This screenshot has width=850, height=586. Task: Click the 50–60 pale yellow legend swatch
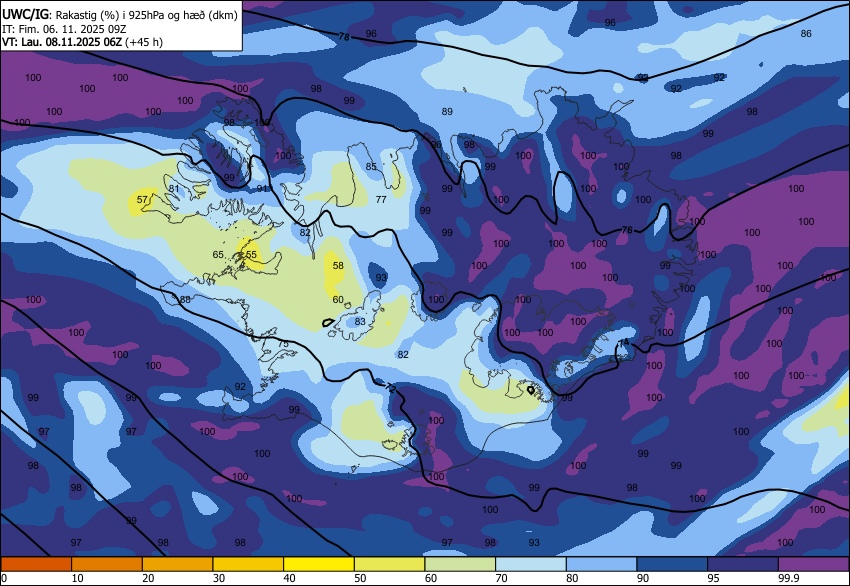click(389, 564)
